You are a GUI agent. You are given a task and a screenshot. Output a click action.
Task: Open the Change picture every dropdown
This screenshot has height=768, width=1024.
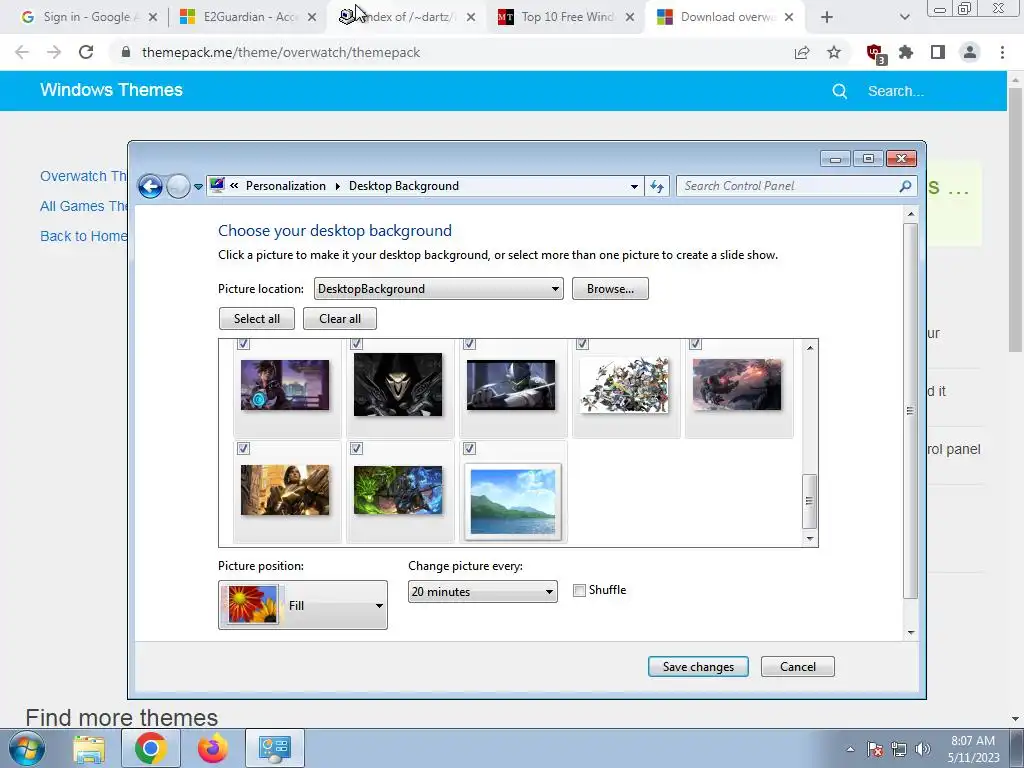point(483,592)
